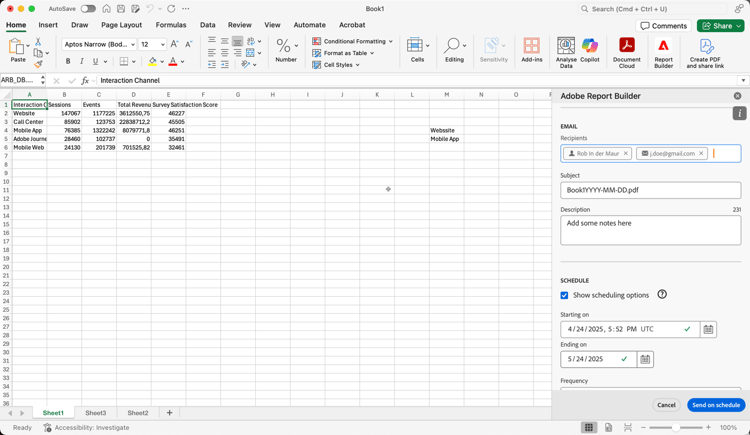Viewport: 750px width, 435px height.
Task: Click Send on schedule button
Action: (716, 405)
